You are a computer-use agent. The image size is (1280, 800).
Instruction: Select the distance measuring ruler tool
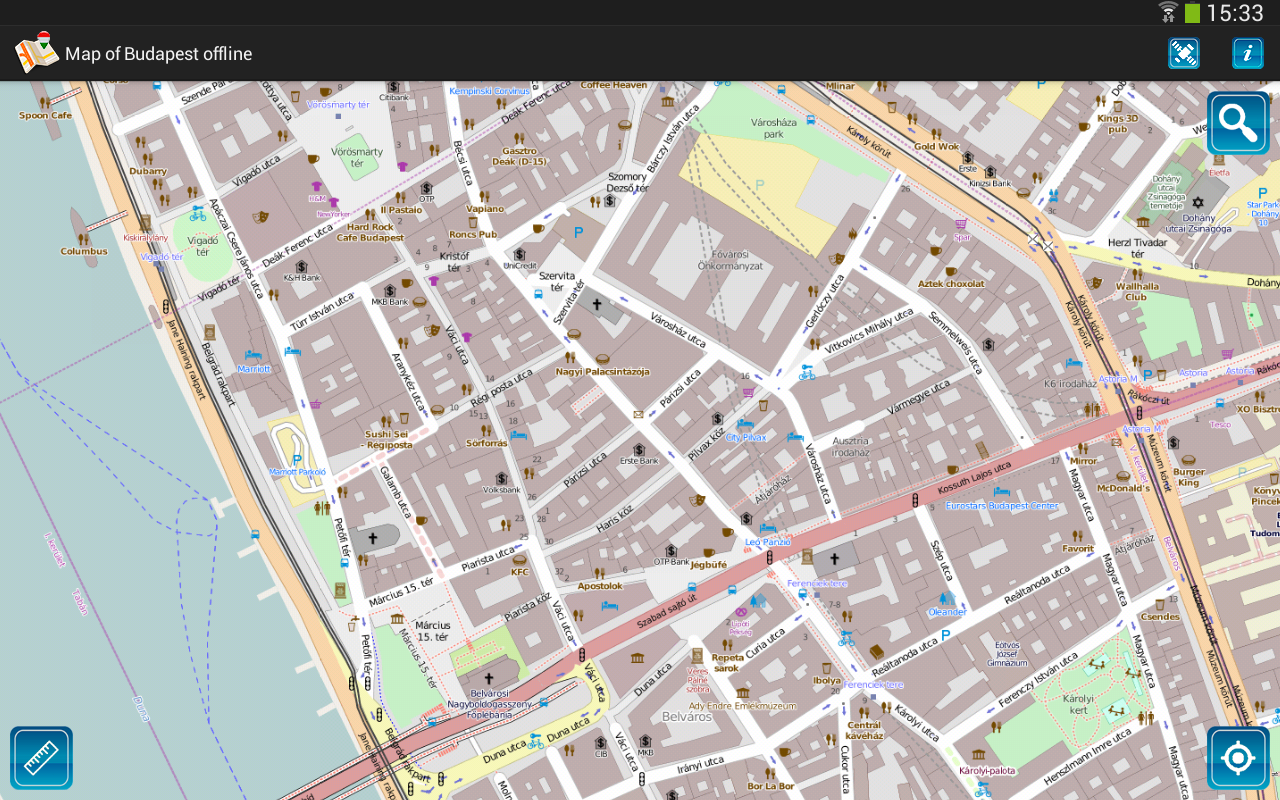point(41,757)
